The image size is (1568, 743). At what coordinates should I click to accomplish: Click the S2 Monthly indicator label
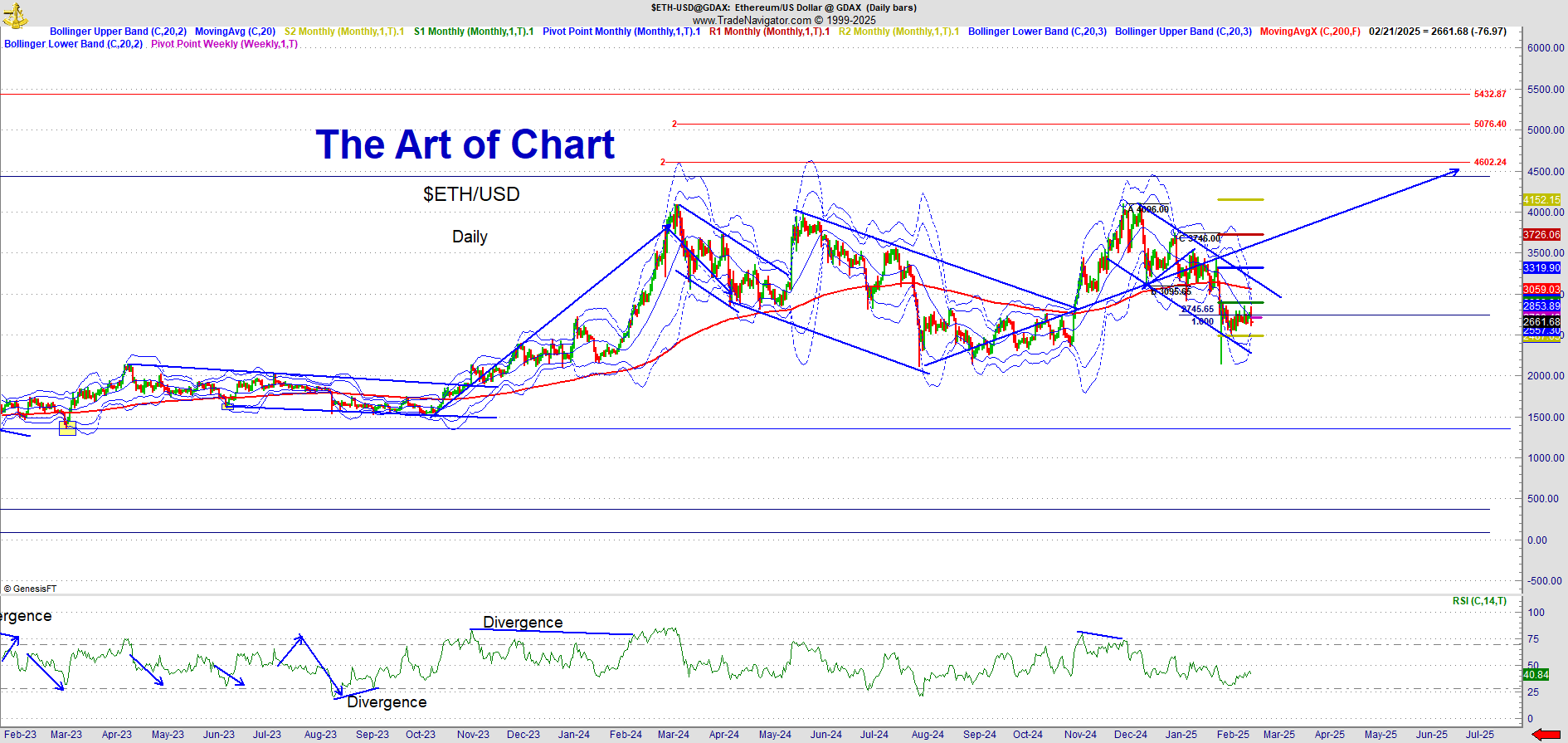pyautogui.click(x=343, y=32)
